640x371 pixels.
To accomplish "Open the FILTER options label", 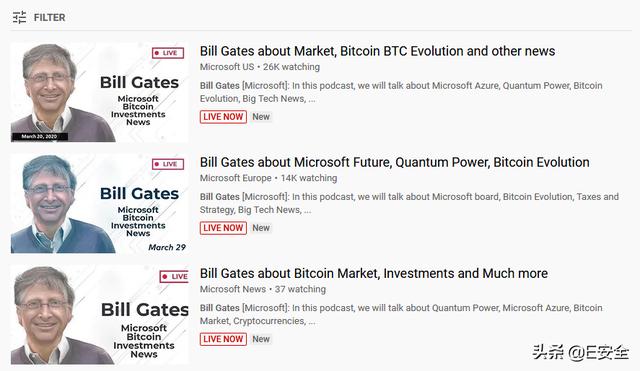I will (x=49, y=18).
